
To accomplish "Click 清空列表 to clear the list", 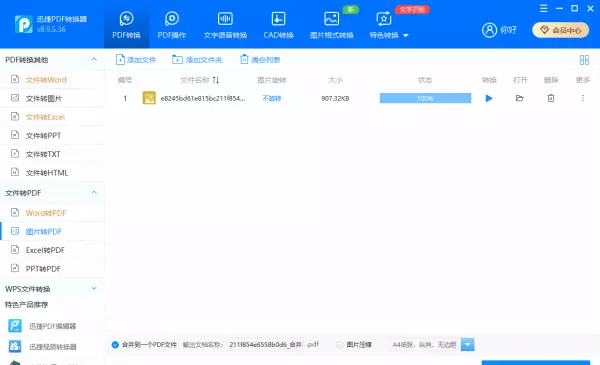I will [x=260, y=60].
